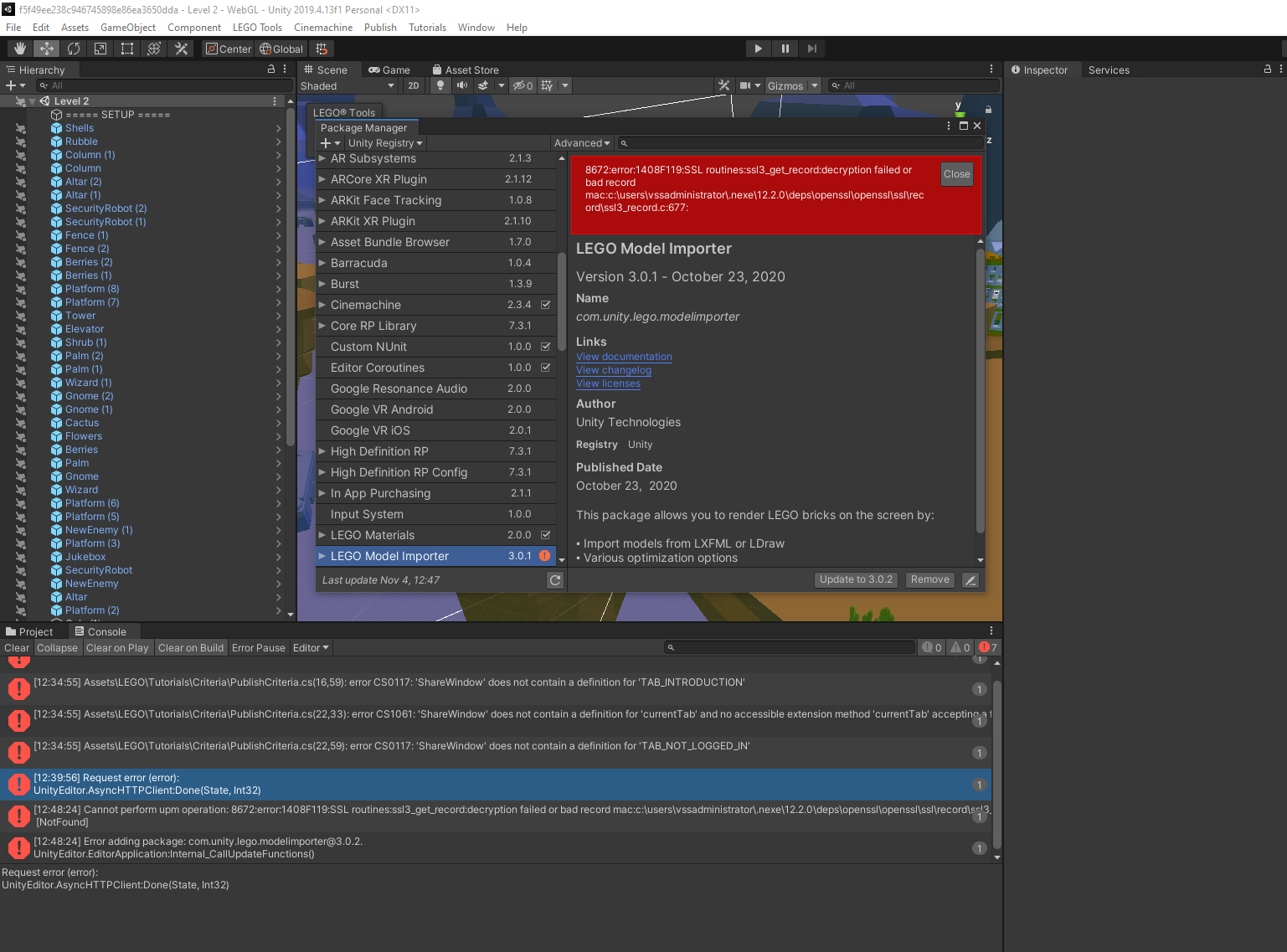
Task: Expand the High Definition RP package entry
Action: coord(322,450)
